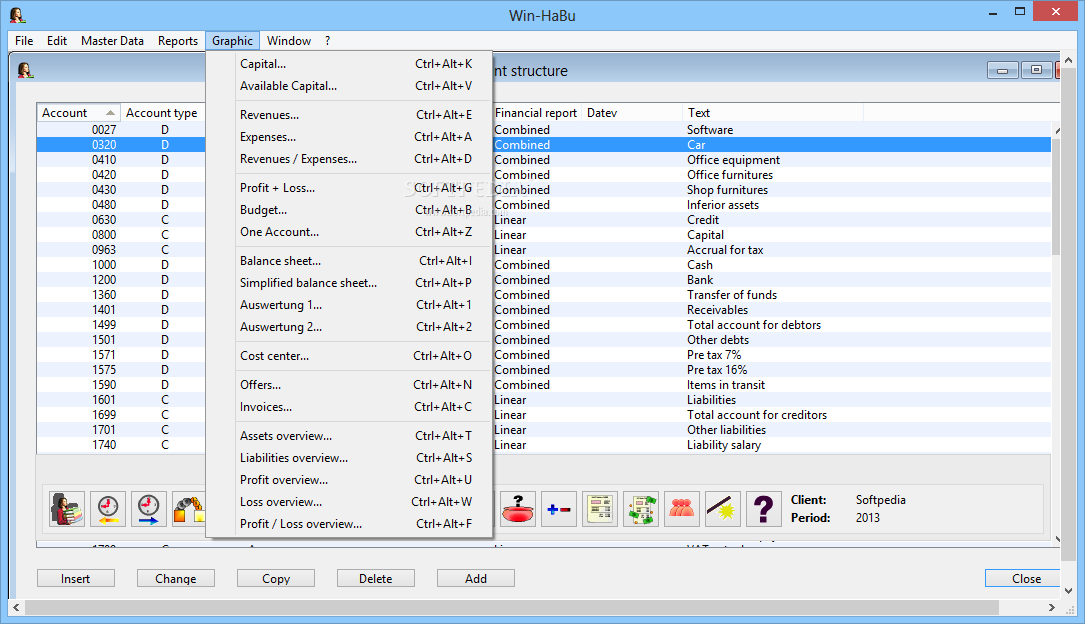Restore the account structure child window
This screenshot has height=624, width=1085.
[x=1036, y=70]
